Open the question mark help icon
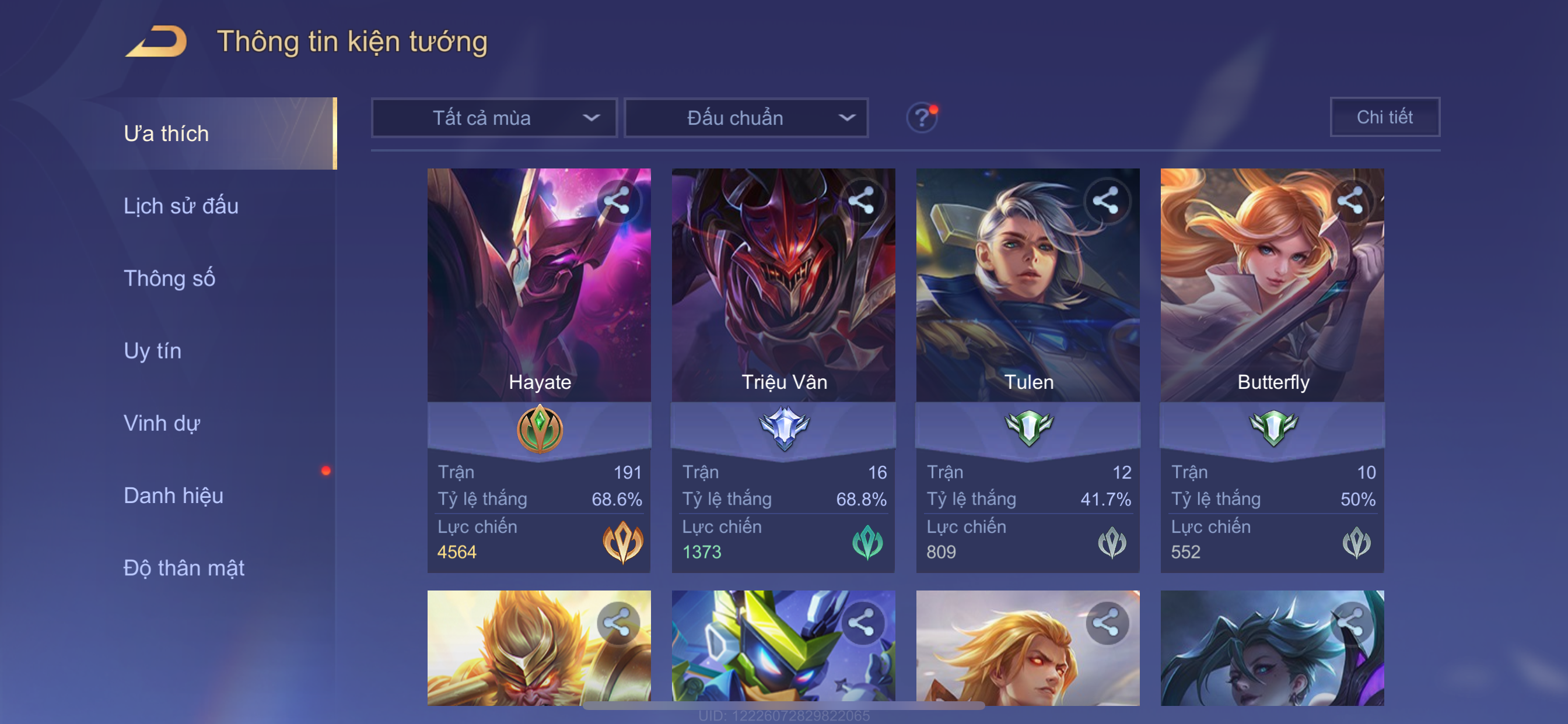1568x724 pixels. 922,117
